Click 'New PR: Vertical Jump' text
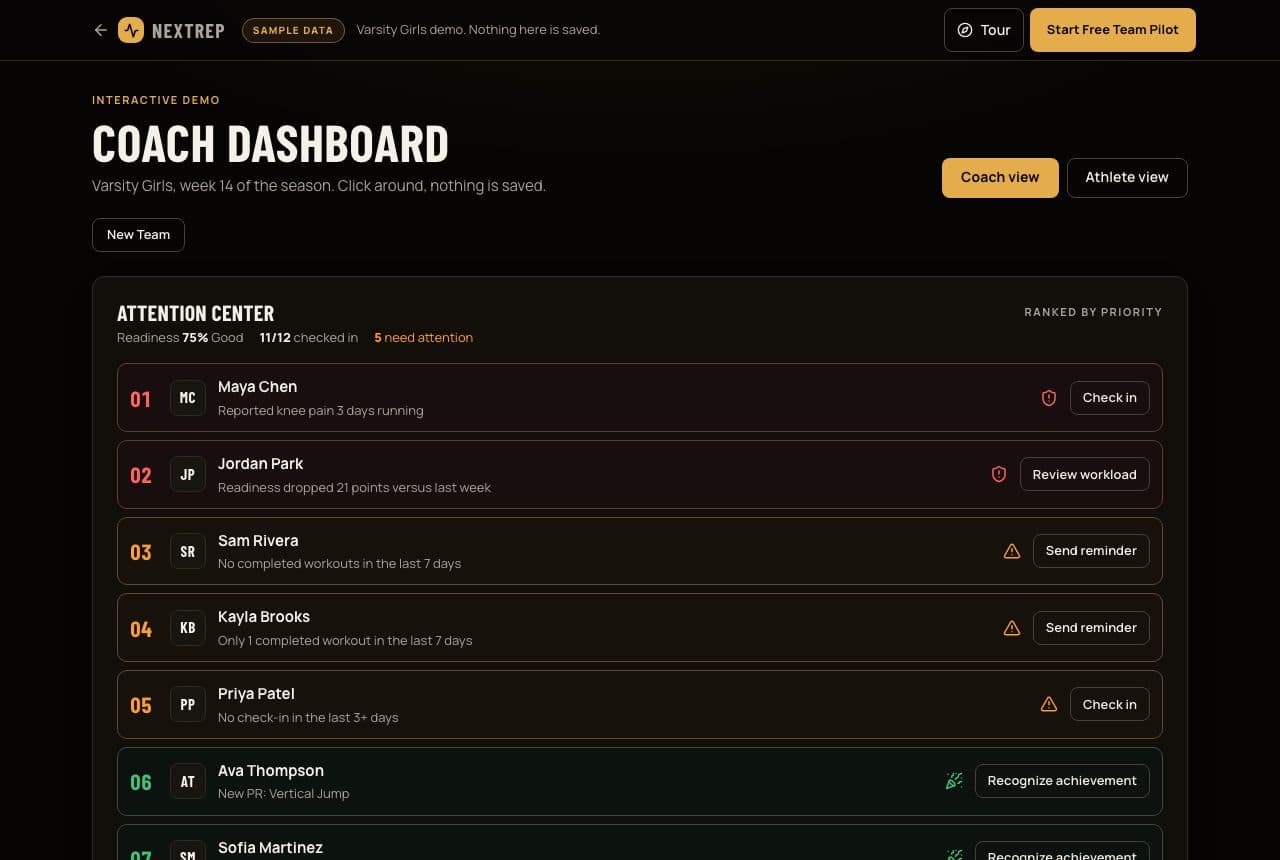This screenshot has width=1280, height=860. click(x=284, y=794)
